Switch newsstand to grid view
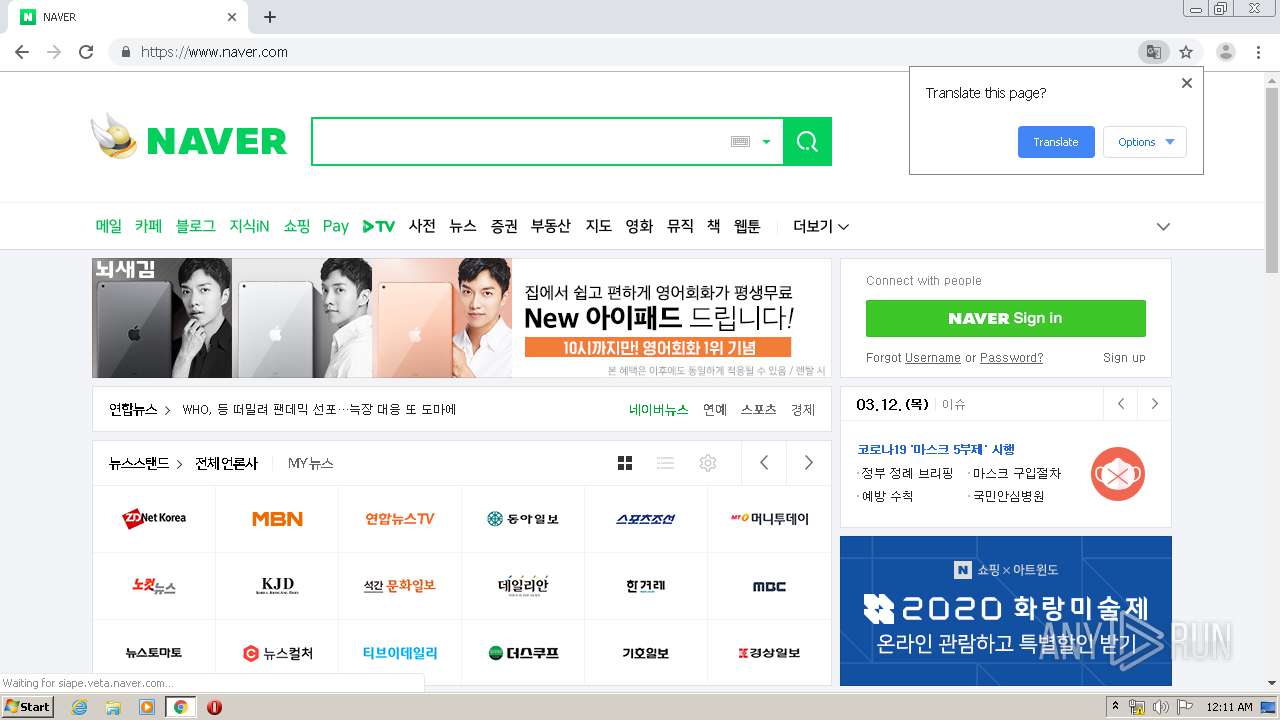 click(625, 463)
